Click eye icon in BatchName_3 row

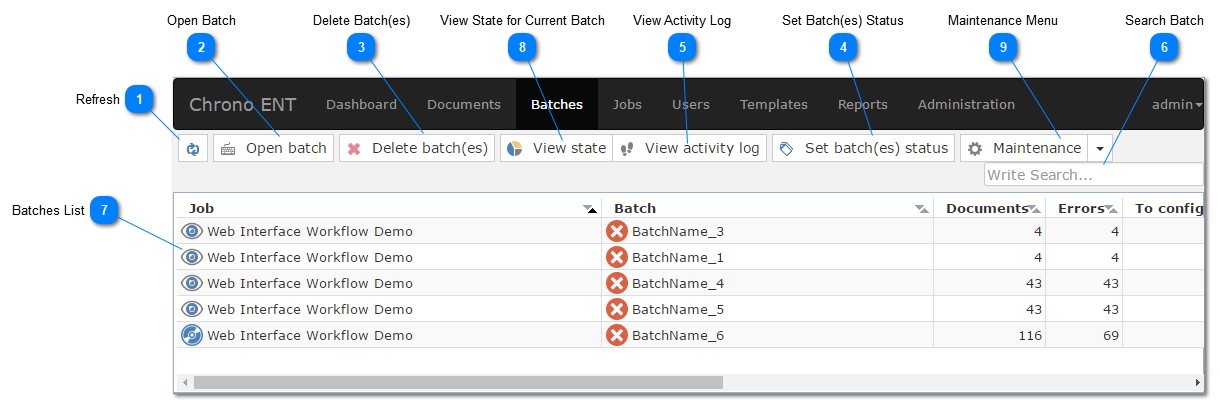pyautogui.click(x=192, y=231)
